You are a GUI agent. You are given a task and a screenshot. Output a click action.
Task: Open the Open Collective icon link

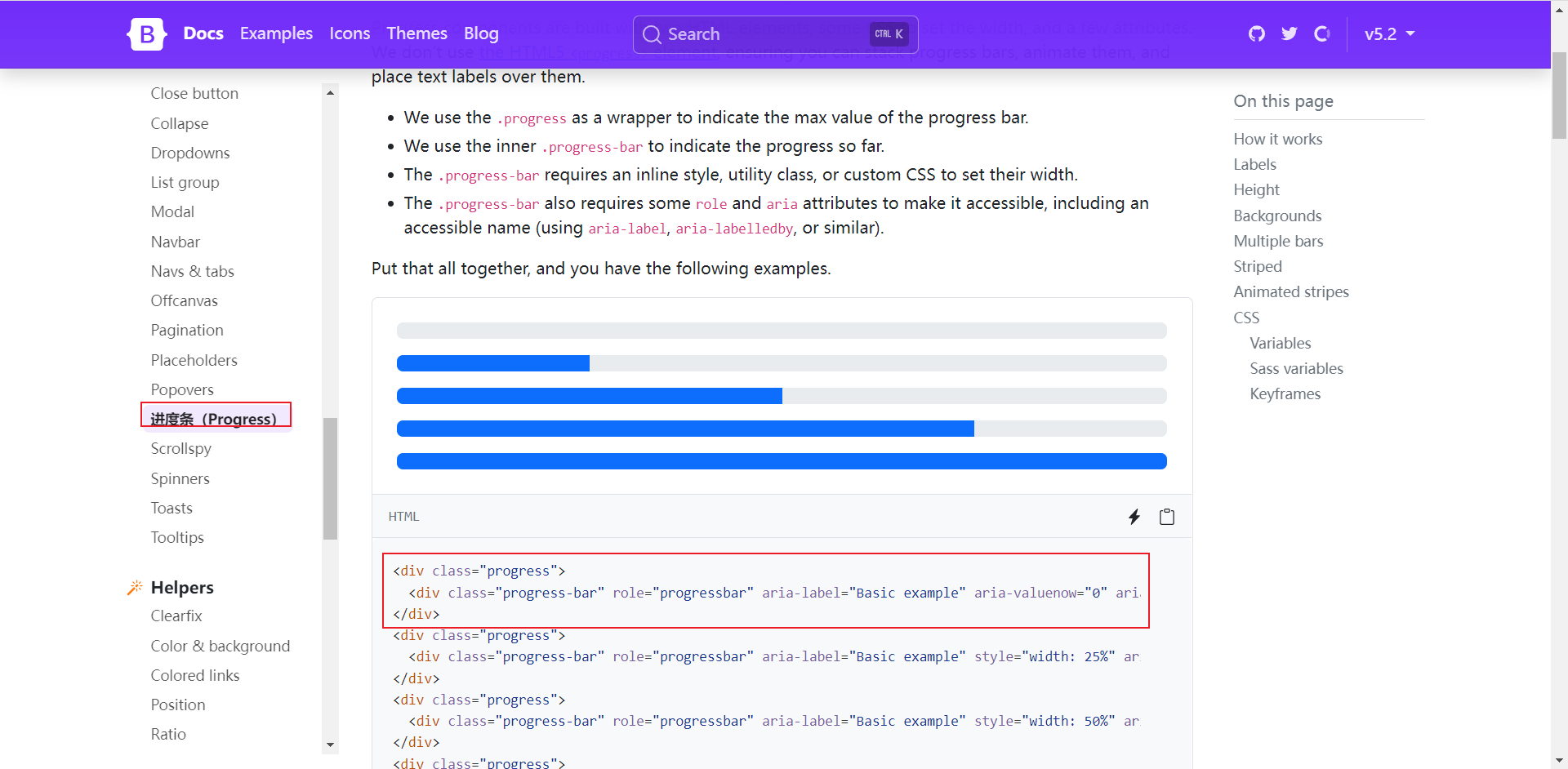click(x=1322, y=33)
